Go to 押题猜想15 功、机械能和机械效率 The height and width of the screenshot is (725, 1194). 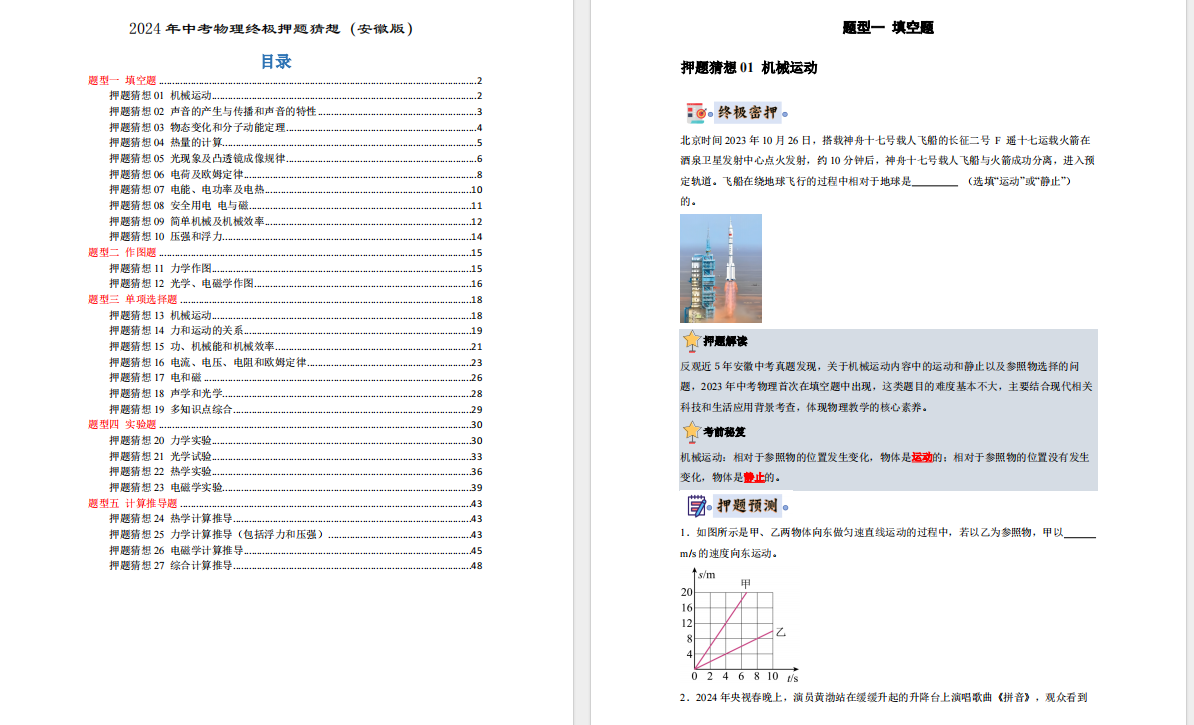pos(295,347)
